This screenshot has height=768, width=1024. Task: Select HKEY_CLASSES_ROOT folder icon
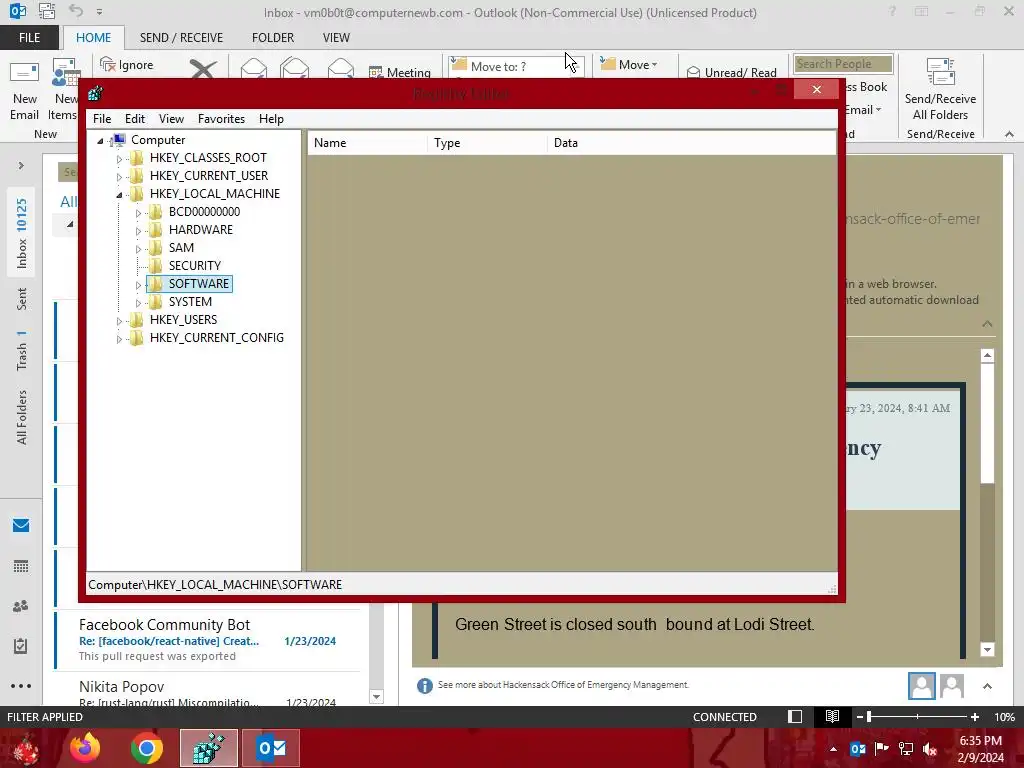pos(136,157)
